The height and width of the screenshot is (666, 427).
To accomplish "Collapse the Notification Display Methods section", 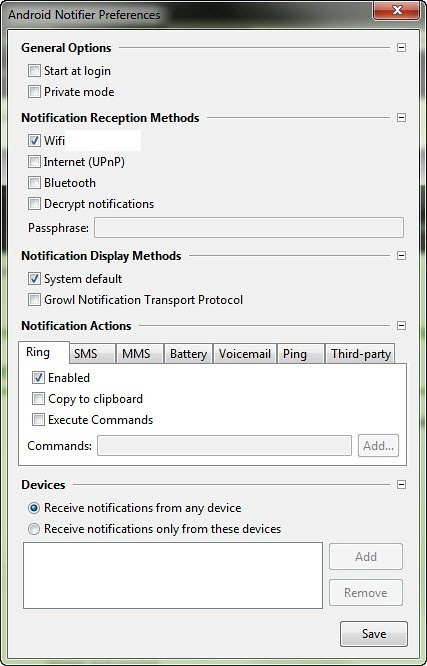I will [401, 256].
